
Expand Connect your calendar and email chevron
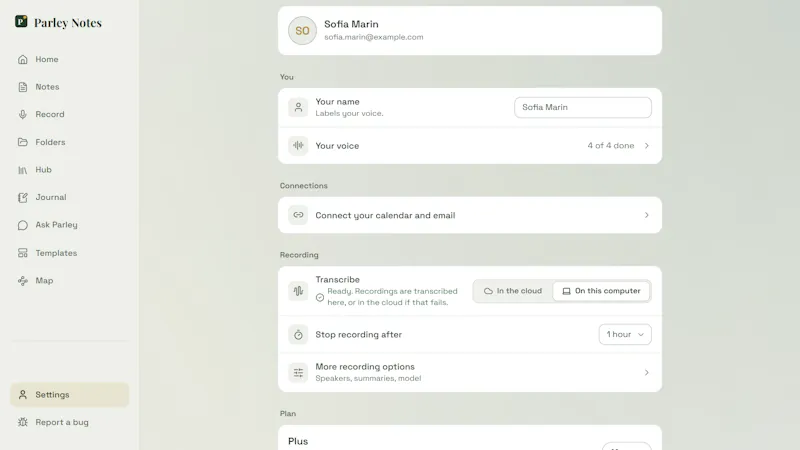[x=646, y=215]
